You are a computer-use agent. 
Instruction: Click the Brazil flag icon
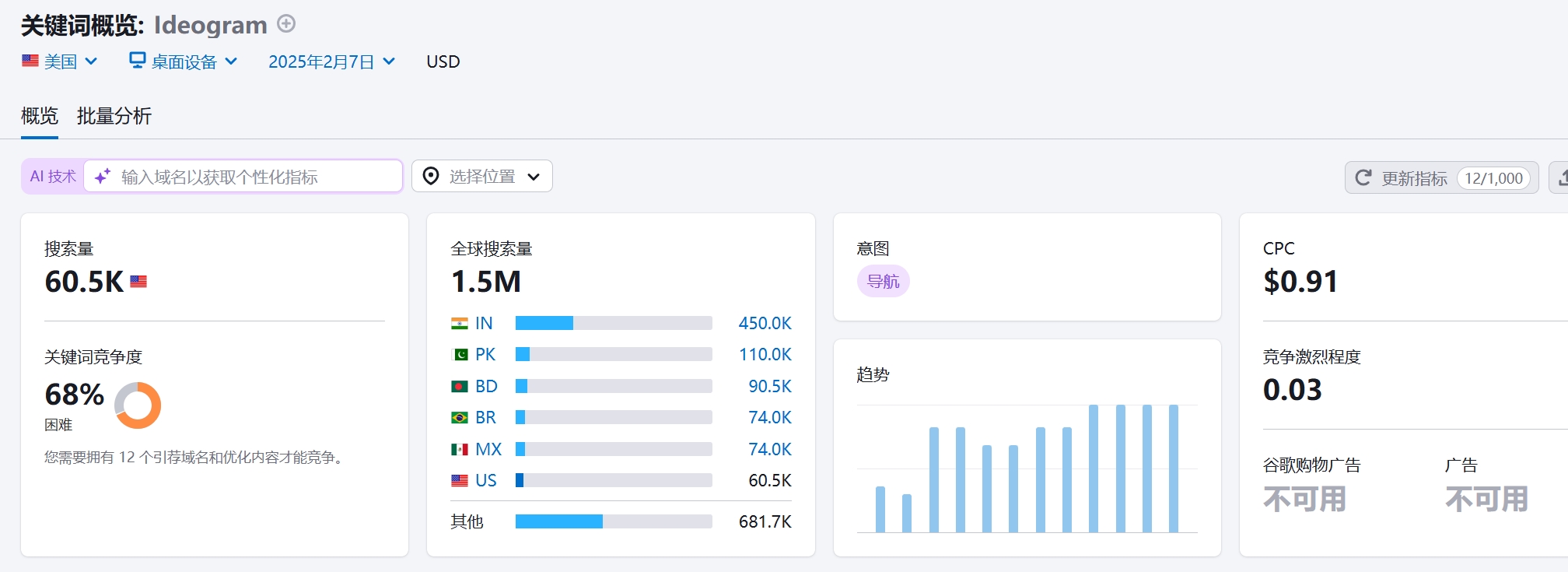460,418
